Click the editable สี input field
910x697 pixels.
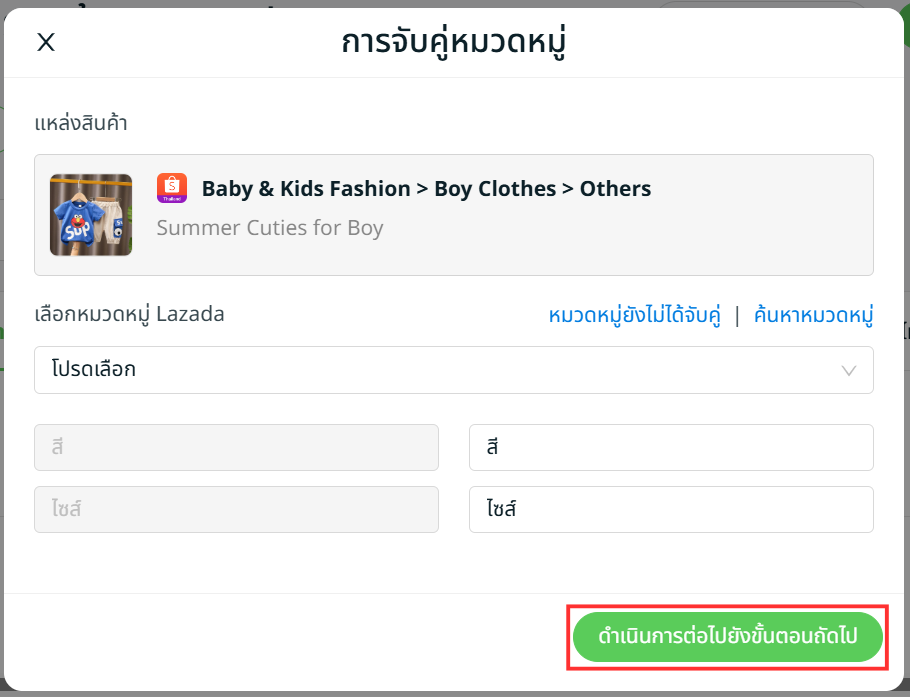point(671,447)
